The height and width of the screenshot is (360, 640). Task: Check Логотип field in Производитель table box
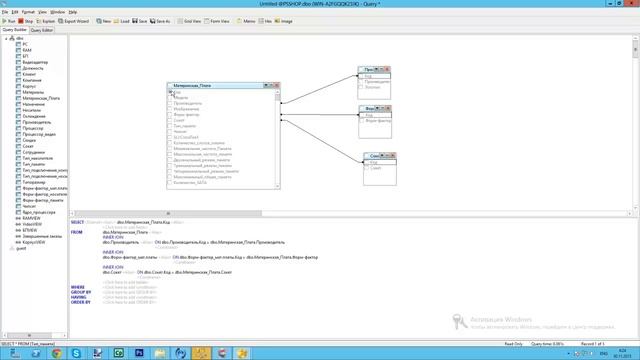tap(361, 87)
